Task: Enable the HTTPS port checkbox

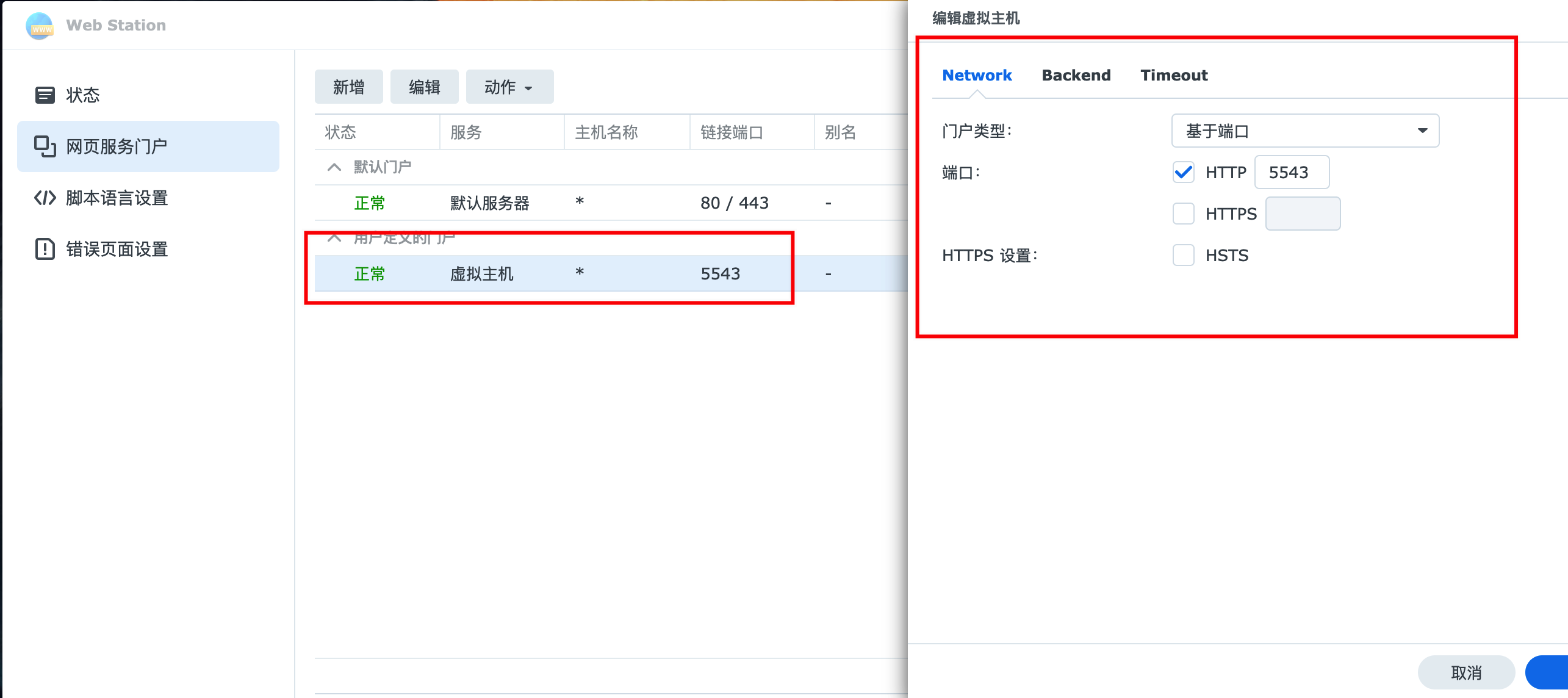Action: click(1183, 214)
